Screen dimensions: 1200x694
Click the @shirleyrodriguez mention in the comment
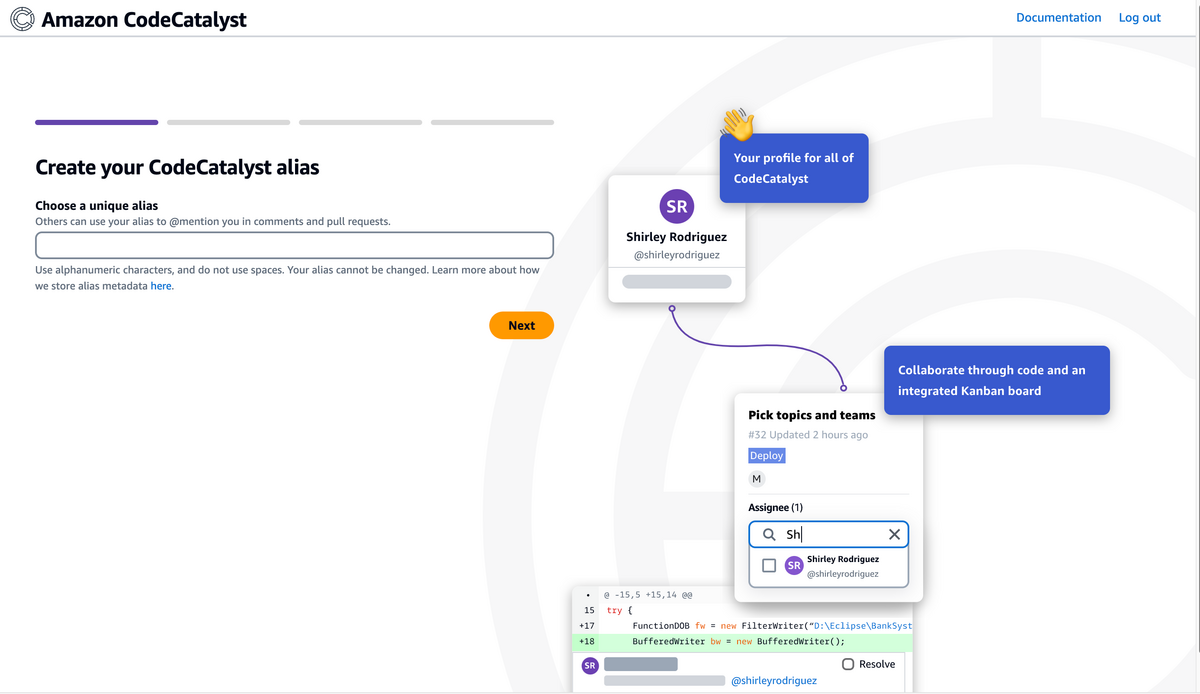774,680
